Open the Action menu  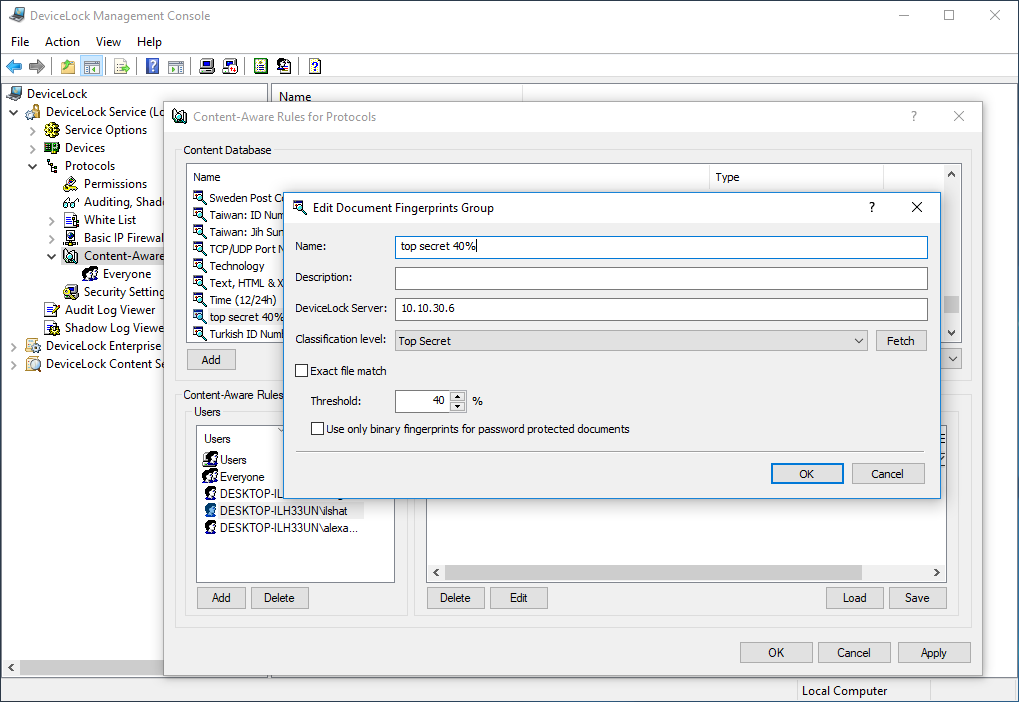pyautogui.click(x=62, y=42)
